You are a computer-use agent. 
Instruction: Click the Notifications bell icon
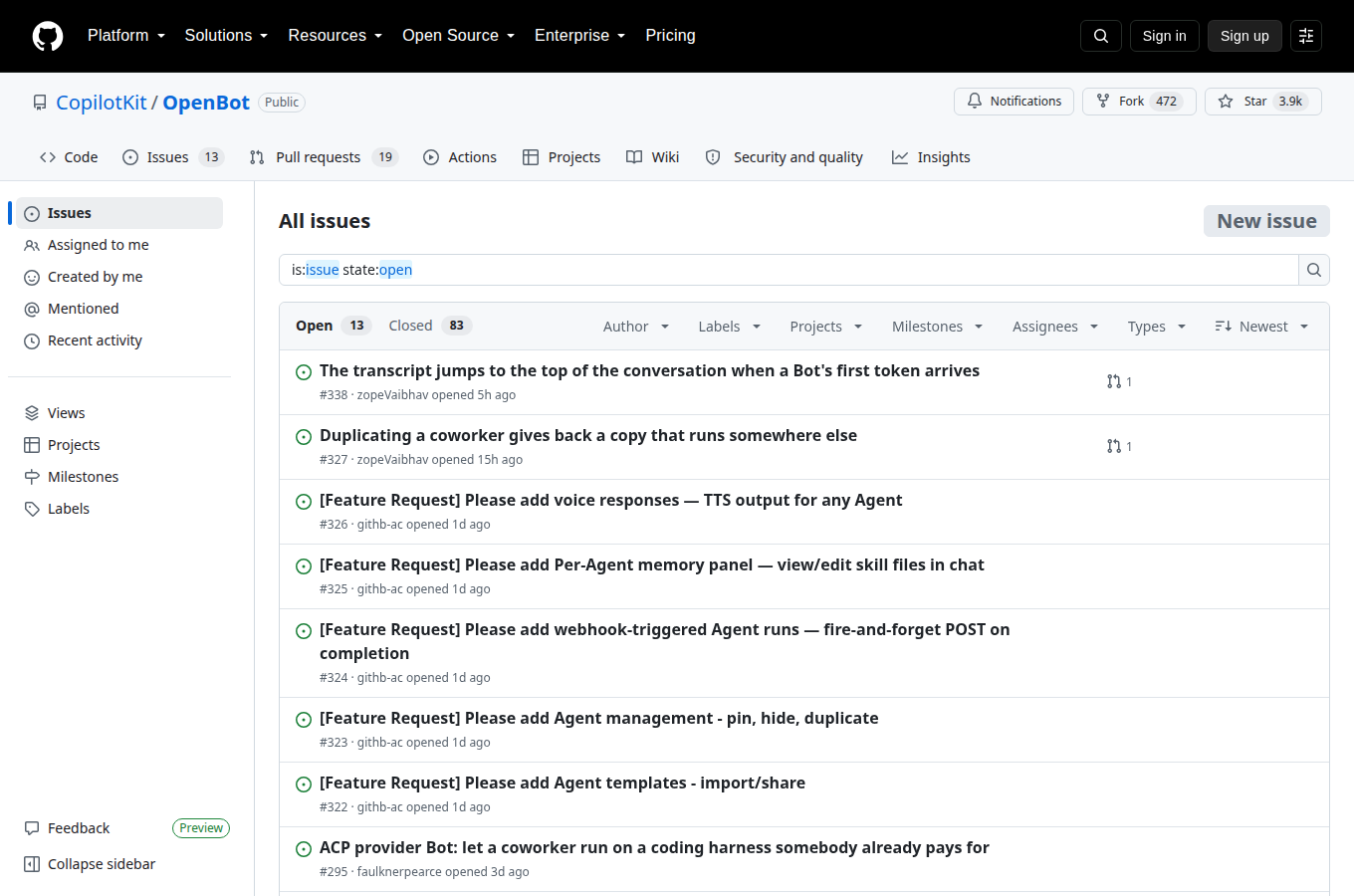pyautogui.click(x=975, y=102)
